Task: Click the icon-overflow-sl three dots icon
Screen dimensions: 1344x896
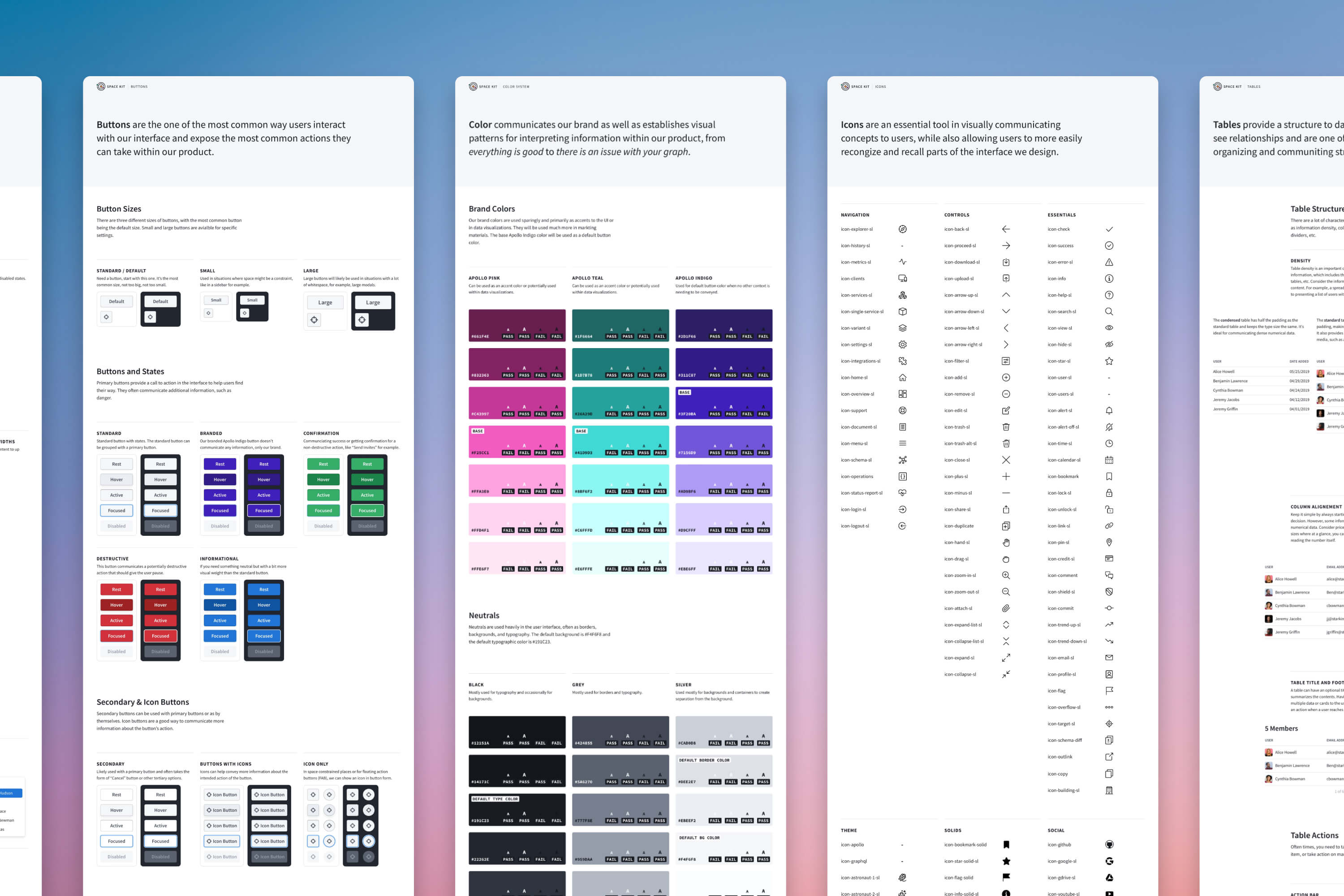Action: (x=1108, y=707)
